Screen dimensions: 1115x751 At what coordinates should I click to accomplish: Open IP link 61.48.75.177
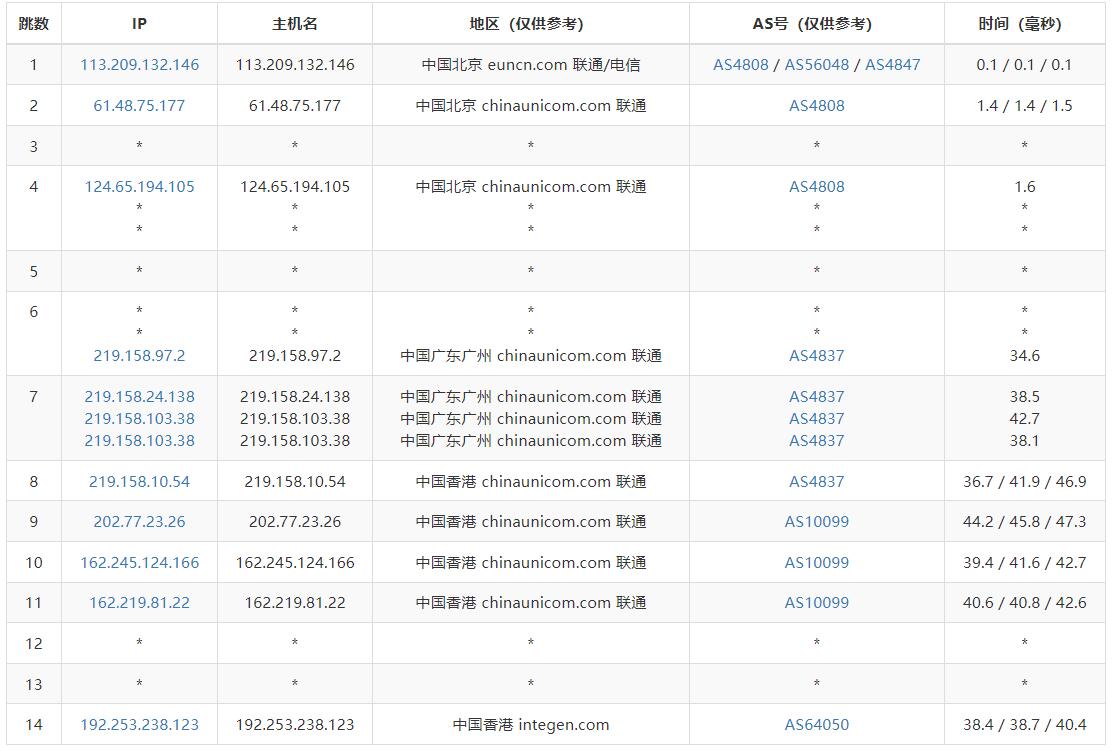139,106
